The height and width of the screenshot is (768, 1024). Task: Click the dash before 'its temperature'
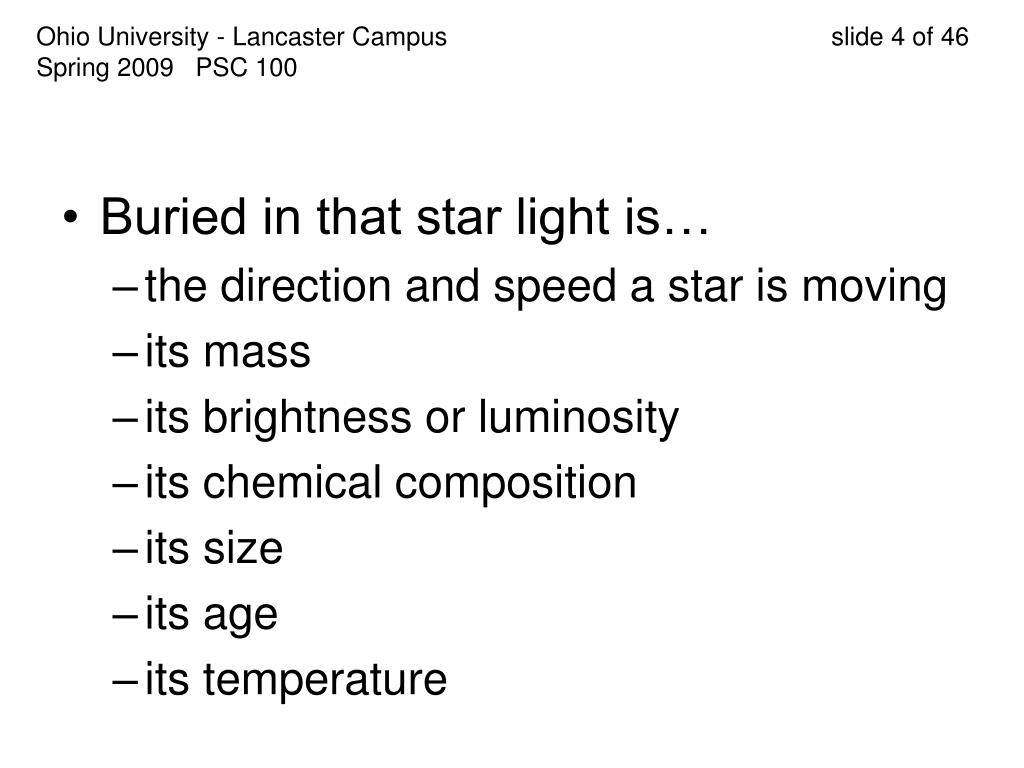coord(125,680)
